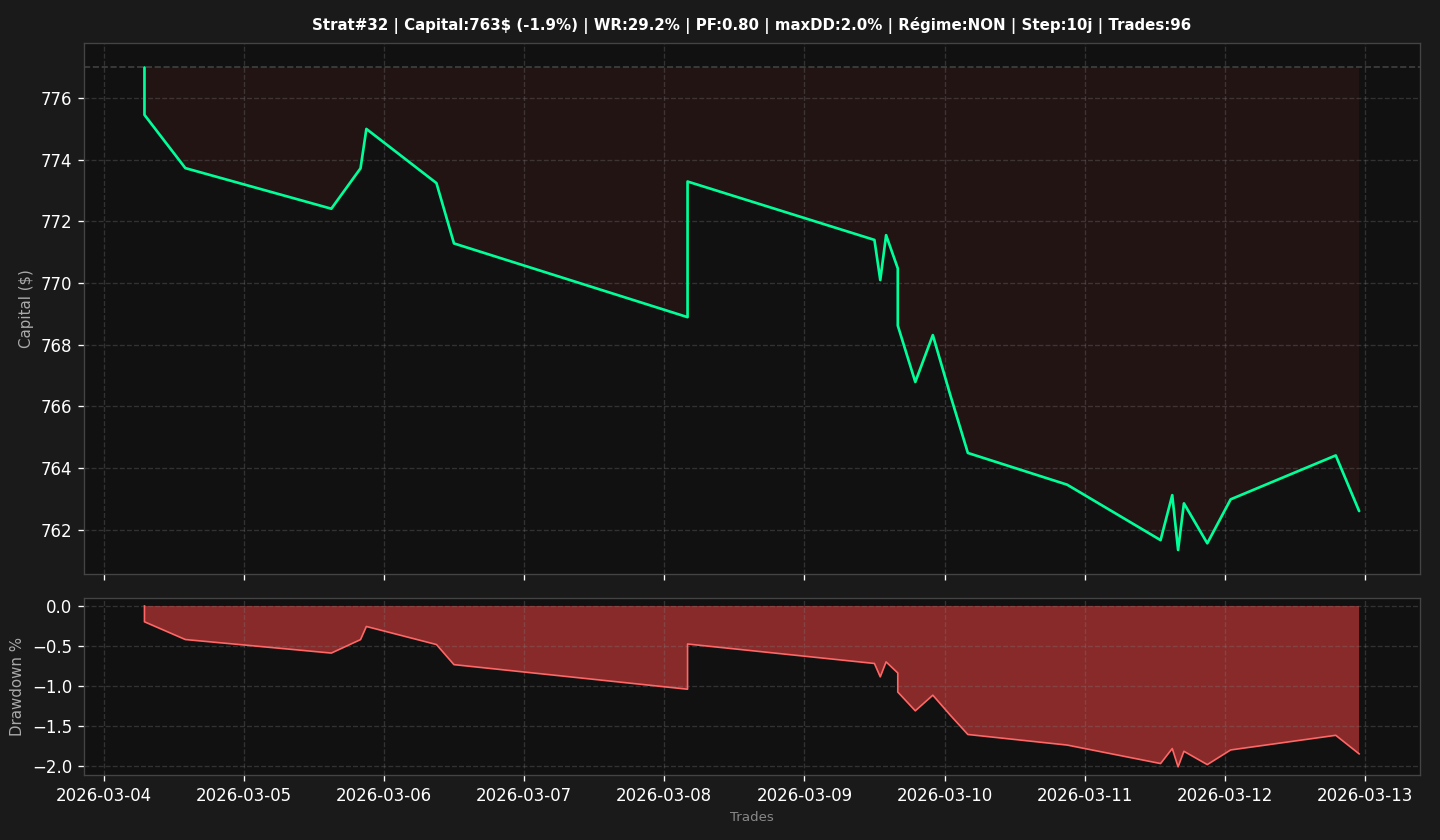Screen dimensions: 1440x840
Task: Click the 2026-03-10 date label
Action: pyautogui.click(x=945, y=795)
